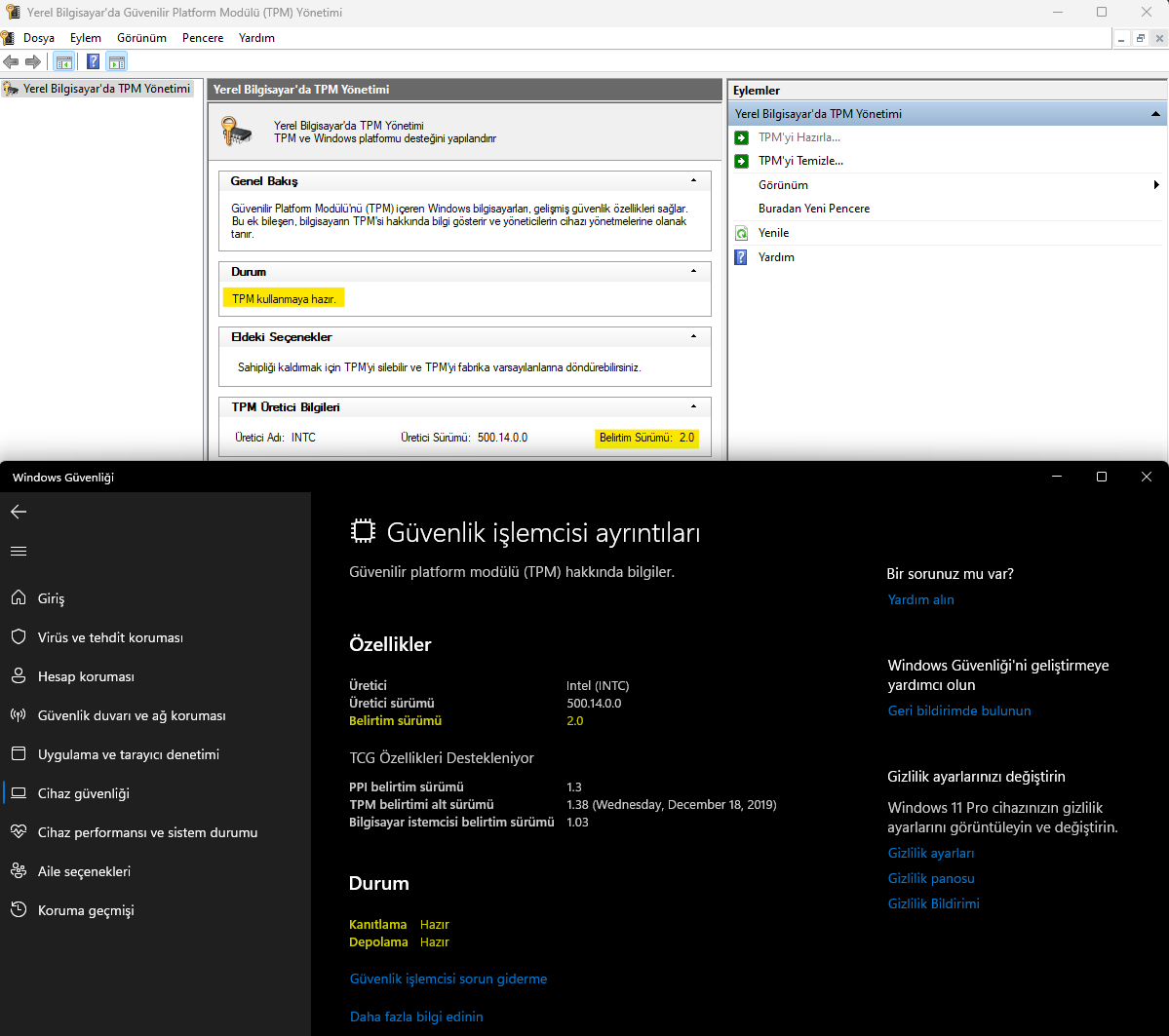Click Geri bildirimde bulunun link
Viewport: 1169px width, 1036px height.
(x=959, y=710)
